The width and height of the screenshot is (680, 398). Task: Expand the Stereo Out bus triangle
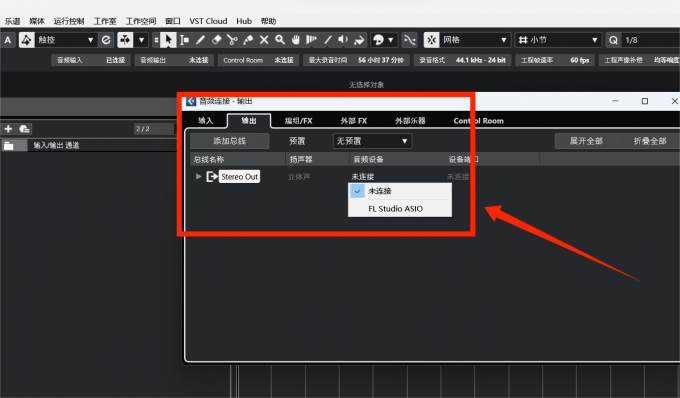click(198, 176)
